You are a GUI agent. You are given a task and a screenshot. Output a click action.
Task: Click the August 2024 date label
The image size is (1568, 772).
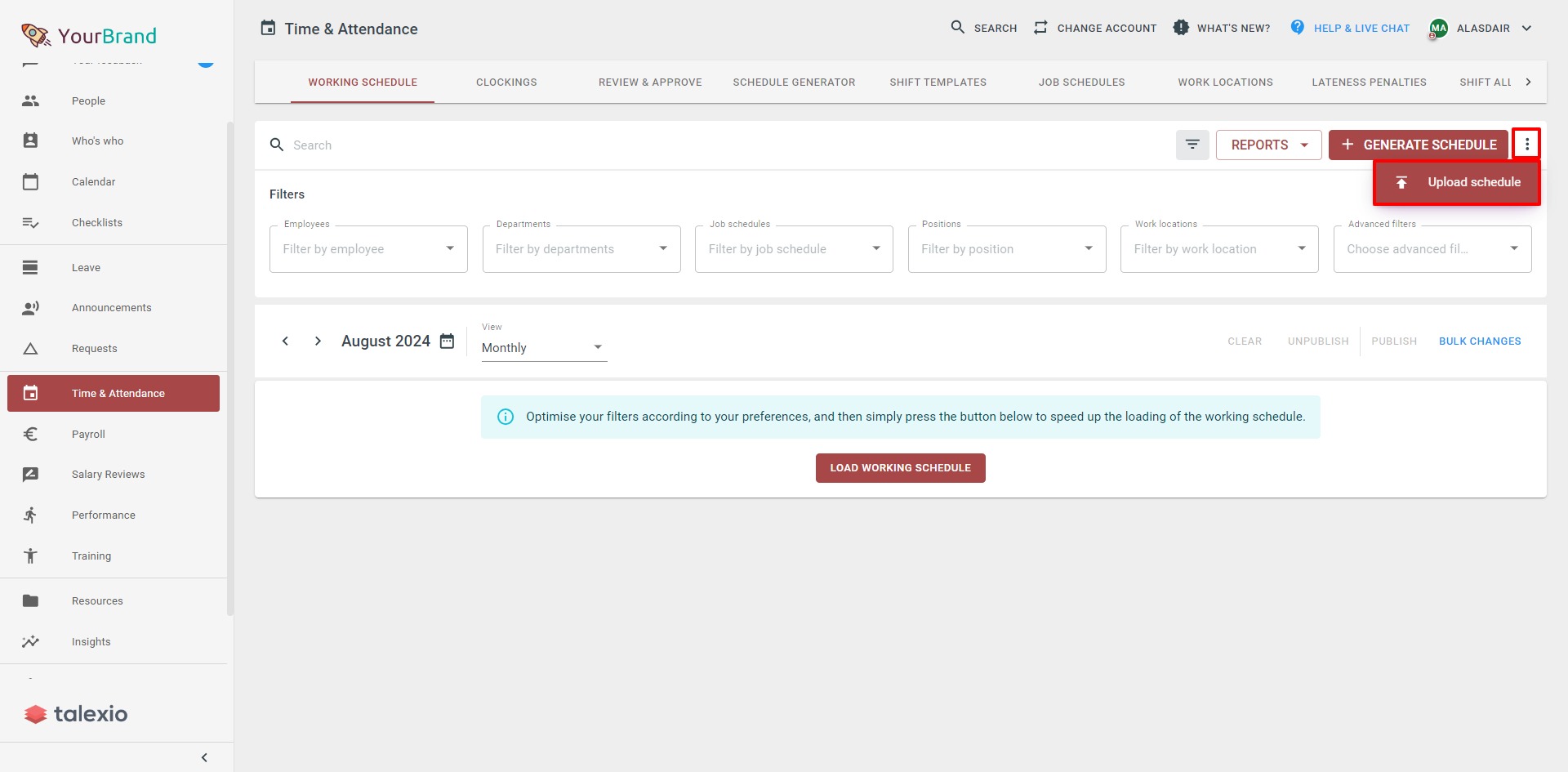[385, 341]
